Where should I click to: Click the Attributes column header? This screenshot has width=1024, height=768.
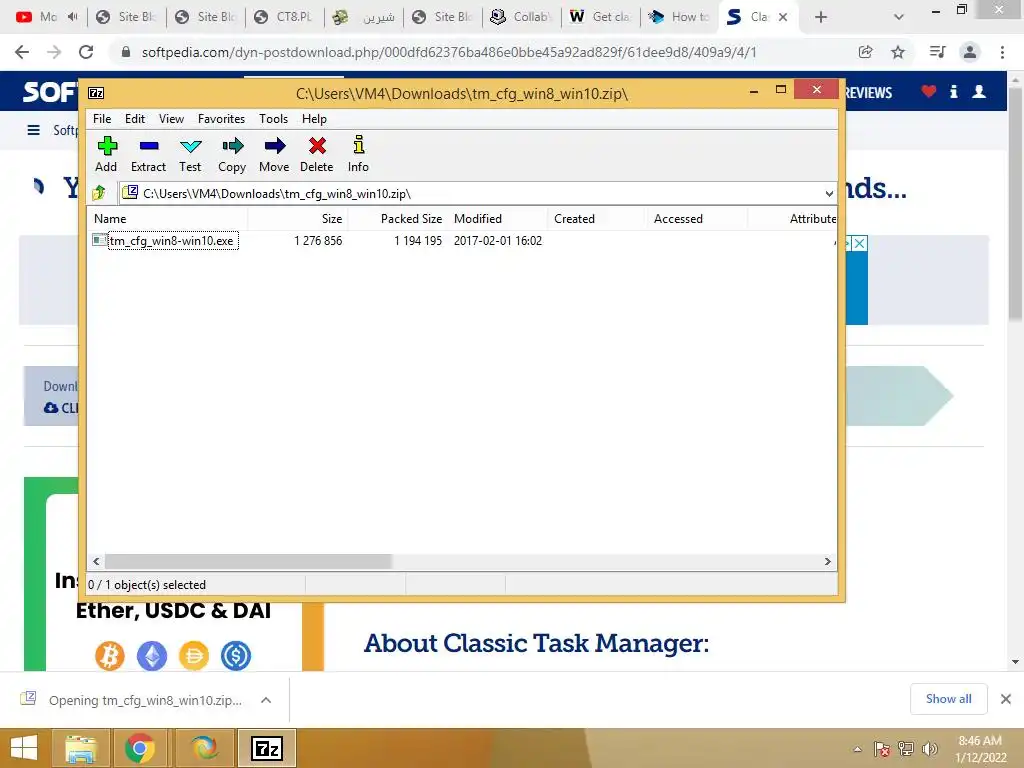pos(792,219)
